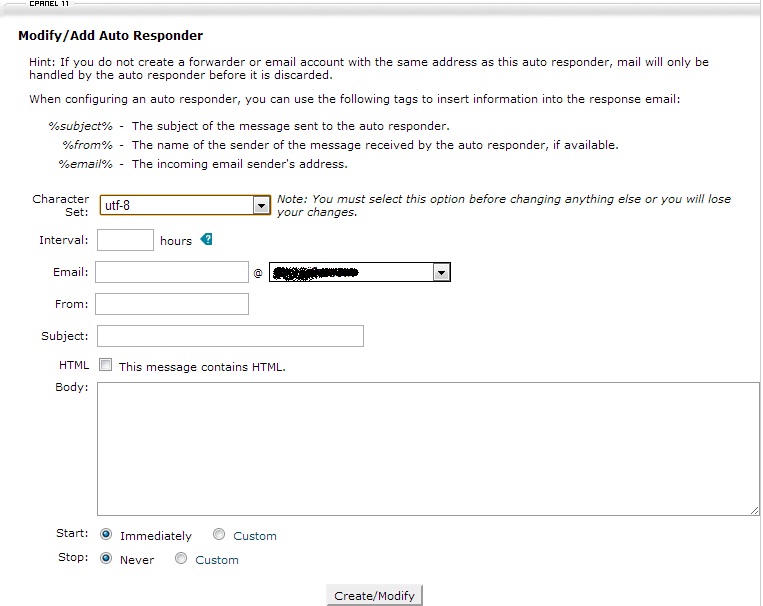Click inside the Body text area
This screenshot has width=763, height=606.
click(428, 448)
